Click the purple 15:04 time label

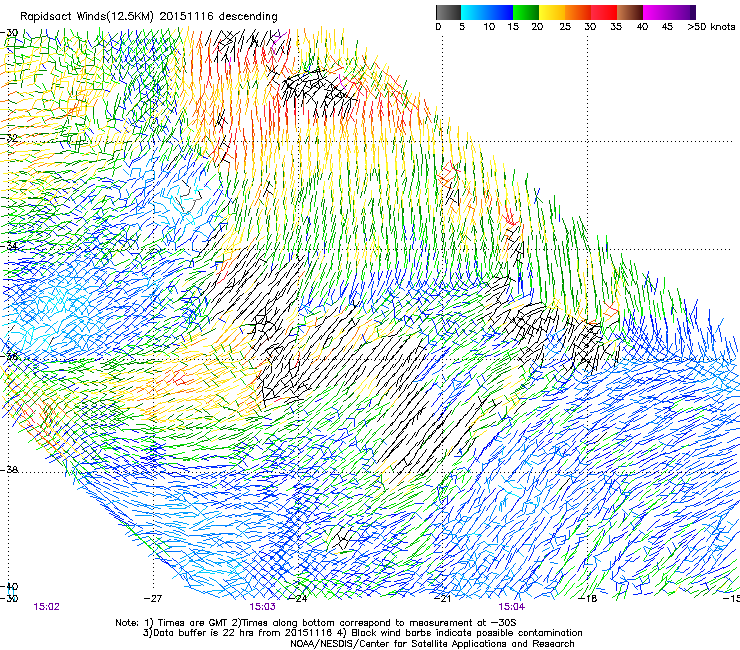point(512,607)
